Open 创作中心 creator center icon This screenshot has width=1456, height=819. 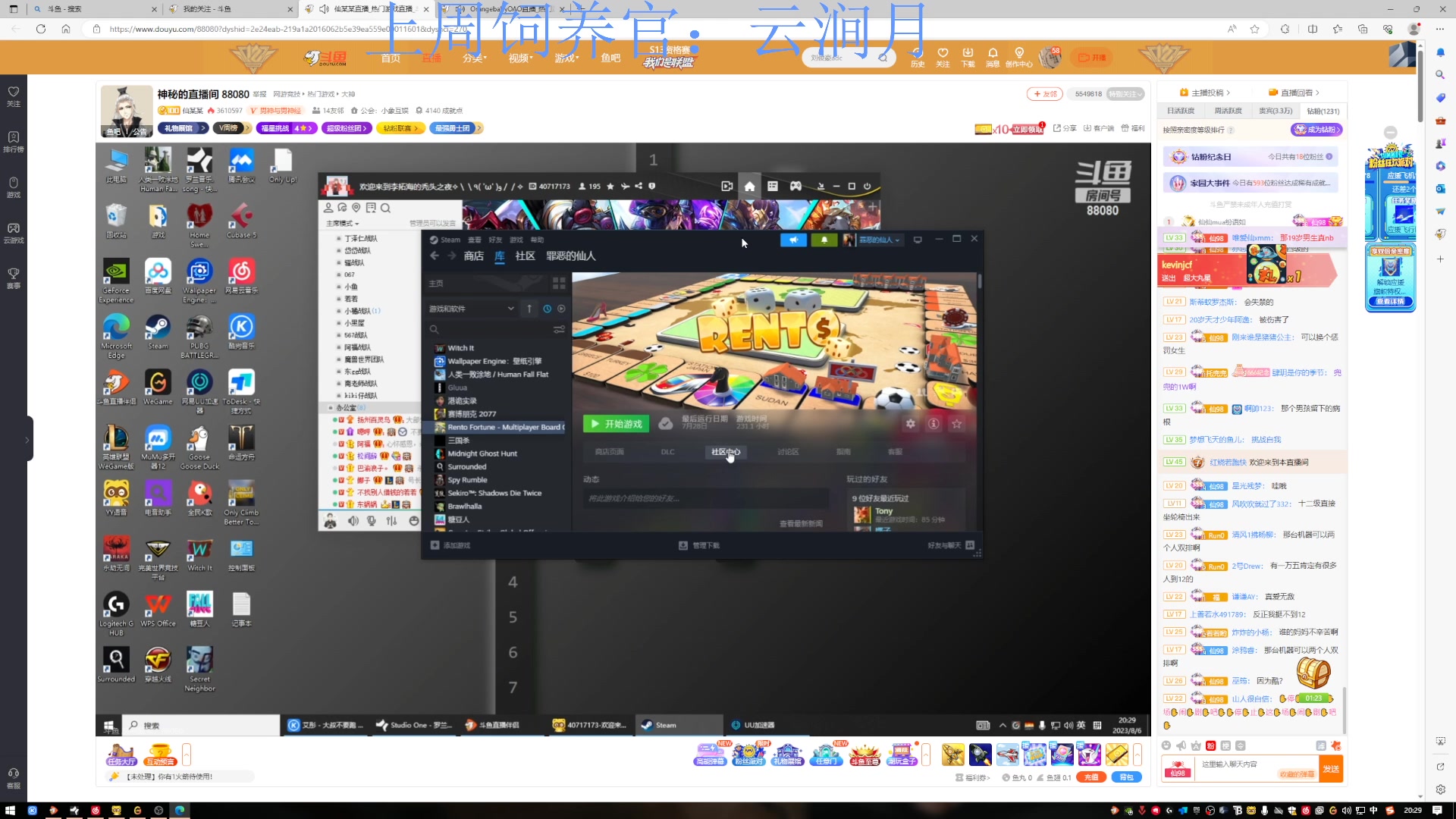pos(1019,58)
